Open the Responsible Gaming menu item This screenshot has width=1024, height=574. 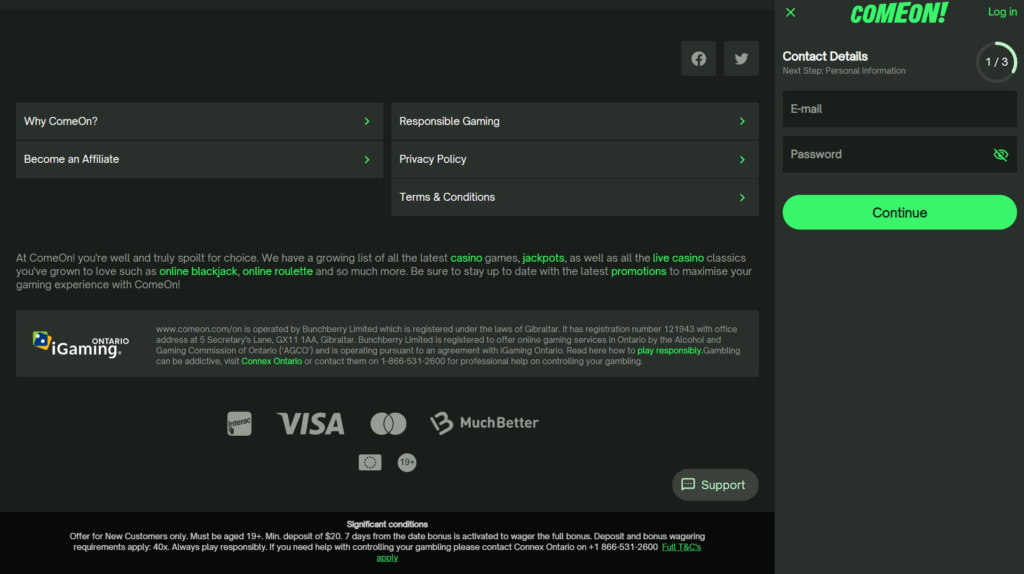point(575,121)
